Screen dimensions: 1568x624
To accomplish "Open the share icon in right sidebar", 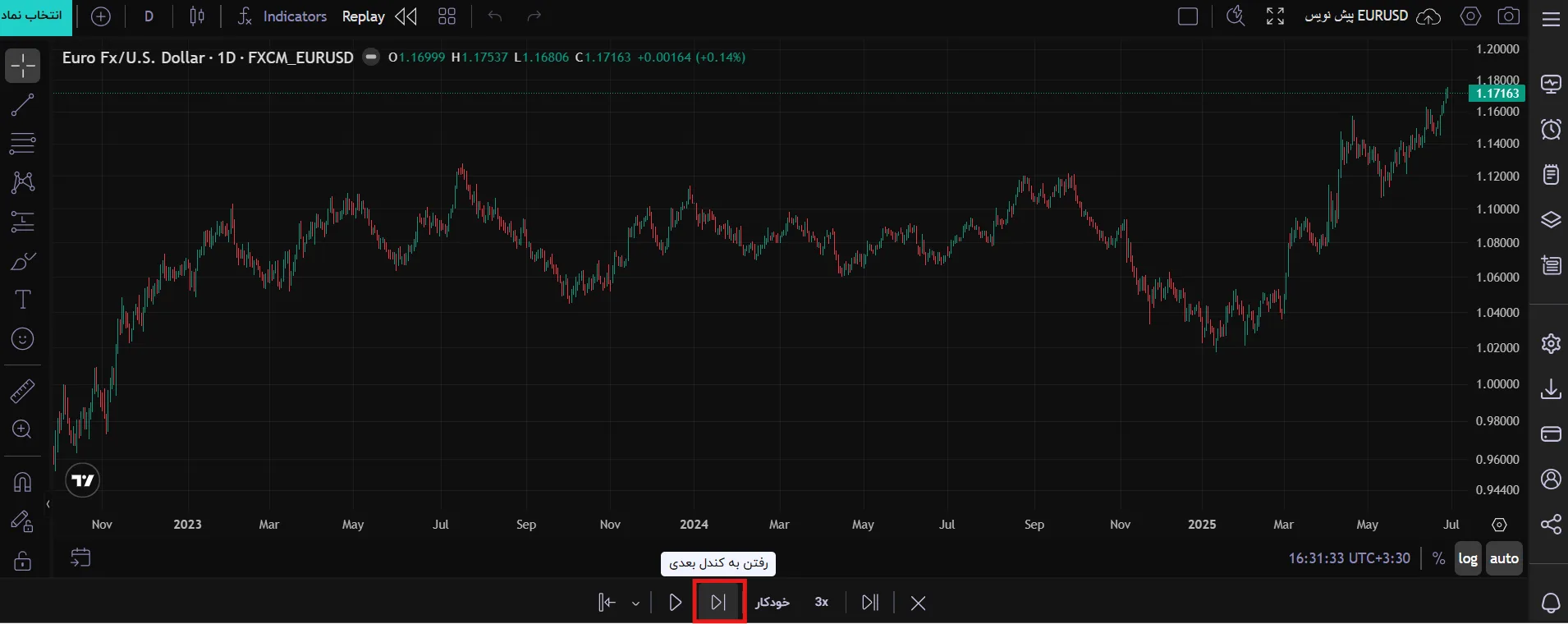I will [x=1551, y=524].
